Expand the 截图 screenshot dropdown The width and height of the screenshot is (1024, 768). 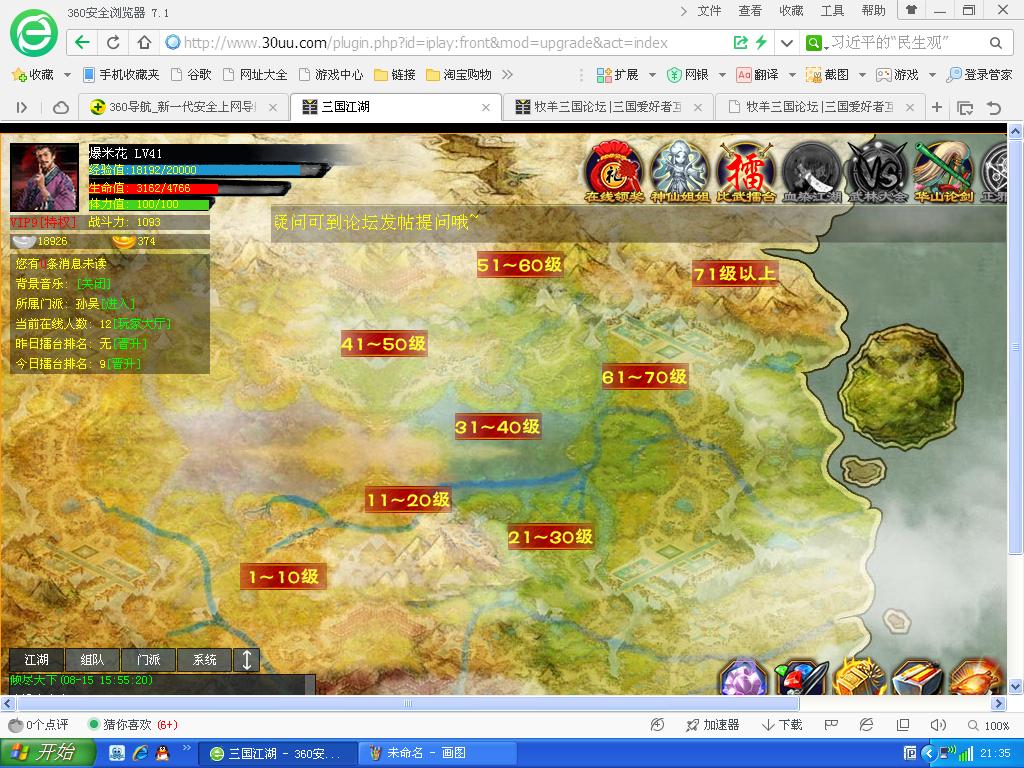click(863, 75)
